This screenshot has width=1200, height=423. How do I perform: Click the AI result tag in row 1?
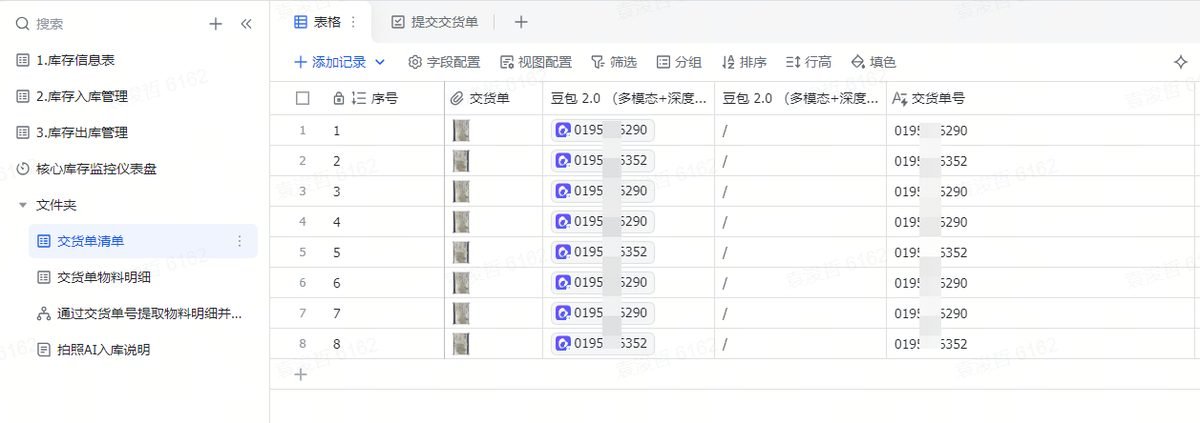click(x=602, y=130)
